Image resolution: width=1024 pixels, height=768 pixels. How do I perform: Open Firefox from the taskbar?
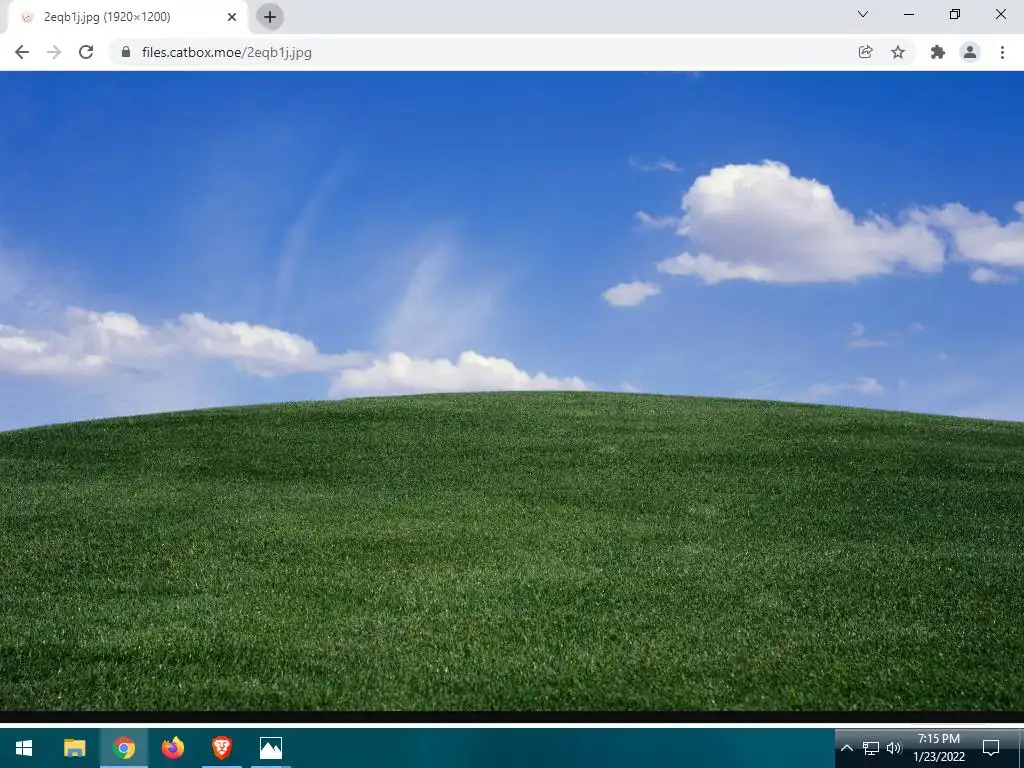click(172, 748)
